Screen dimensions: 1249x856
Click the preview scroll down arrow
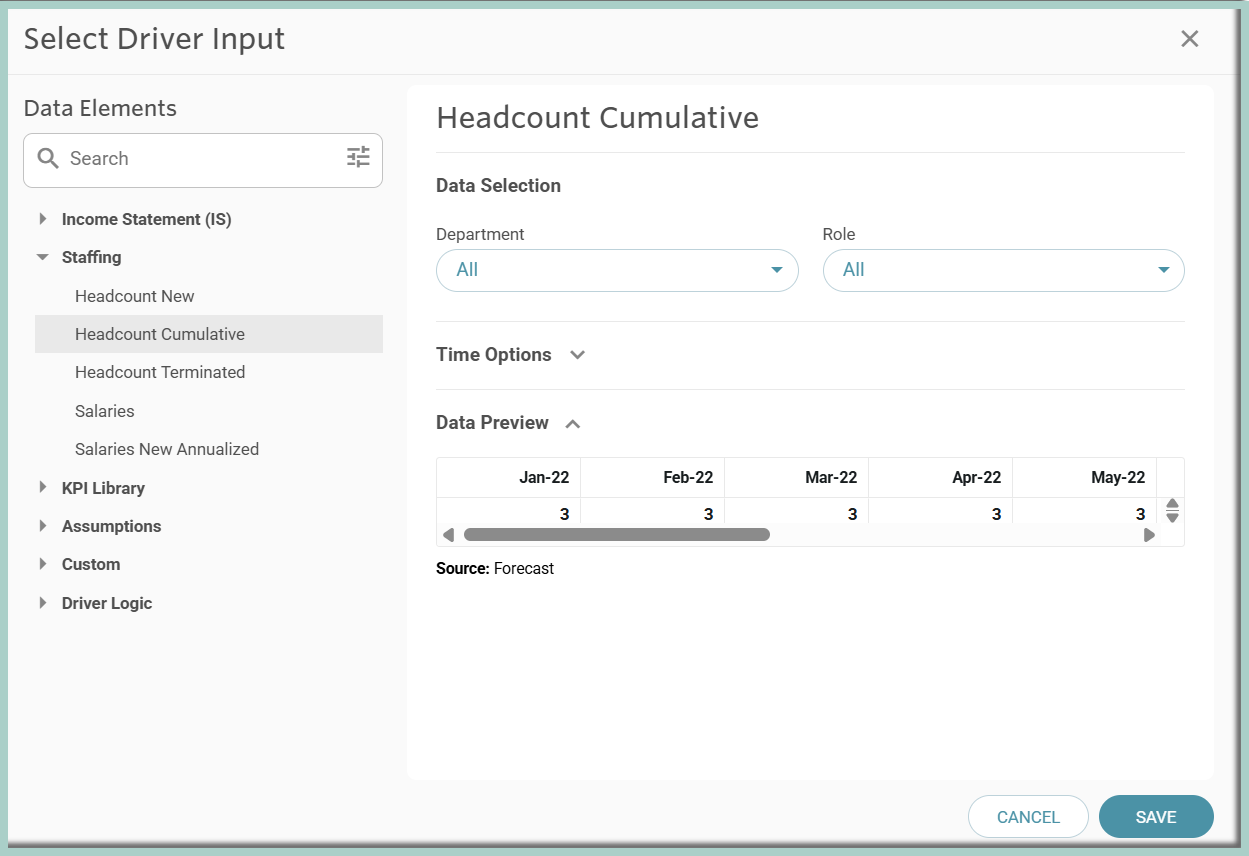pyautogui.click(x=1172, y=517)
